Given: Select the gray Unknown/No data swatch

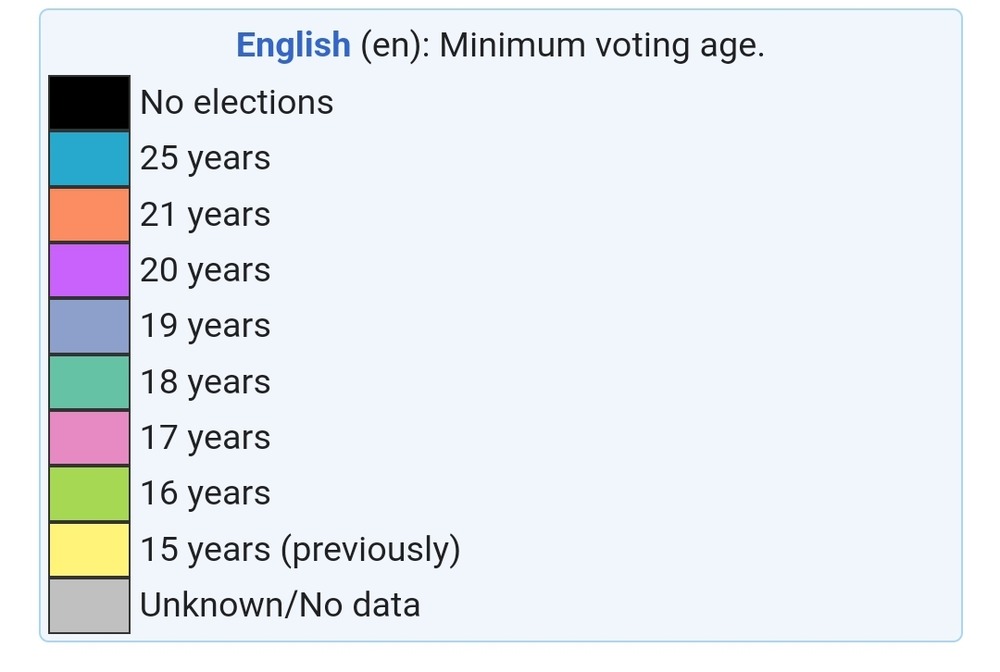Looking at the screenshot, I should coord(89,606).
